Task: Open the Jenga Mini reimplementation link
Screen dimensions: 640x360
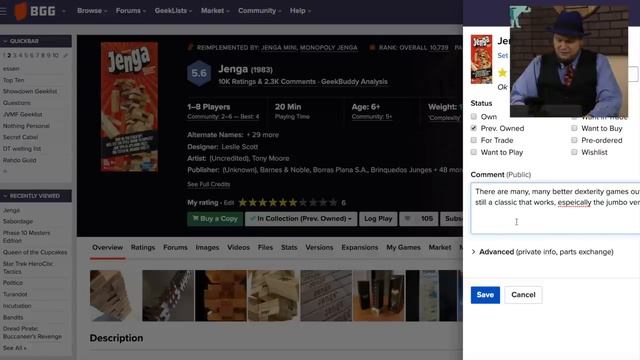Action: pos(279,48)
